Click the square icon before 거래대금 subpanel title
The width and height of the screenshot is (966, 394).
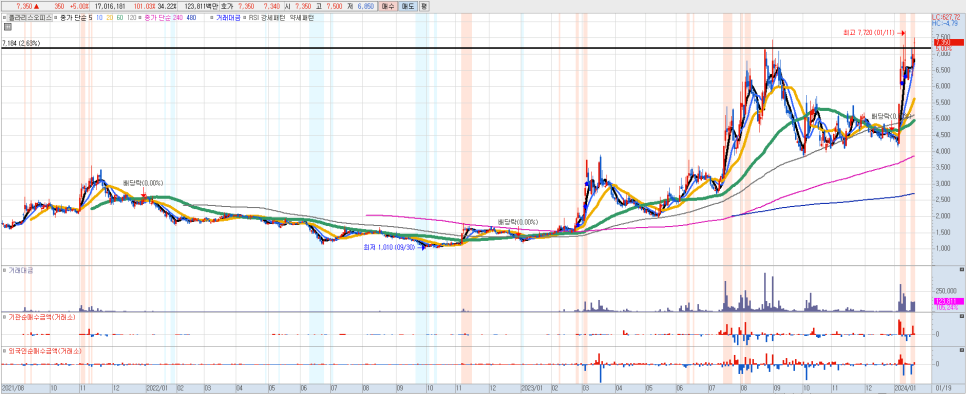4,270
